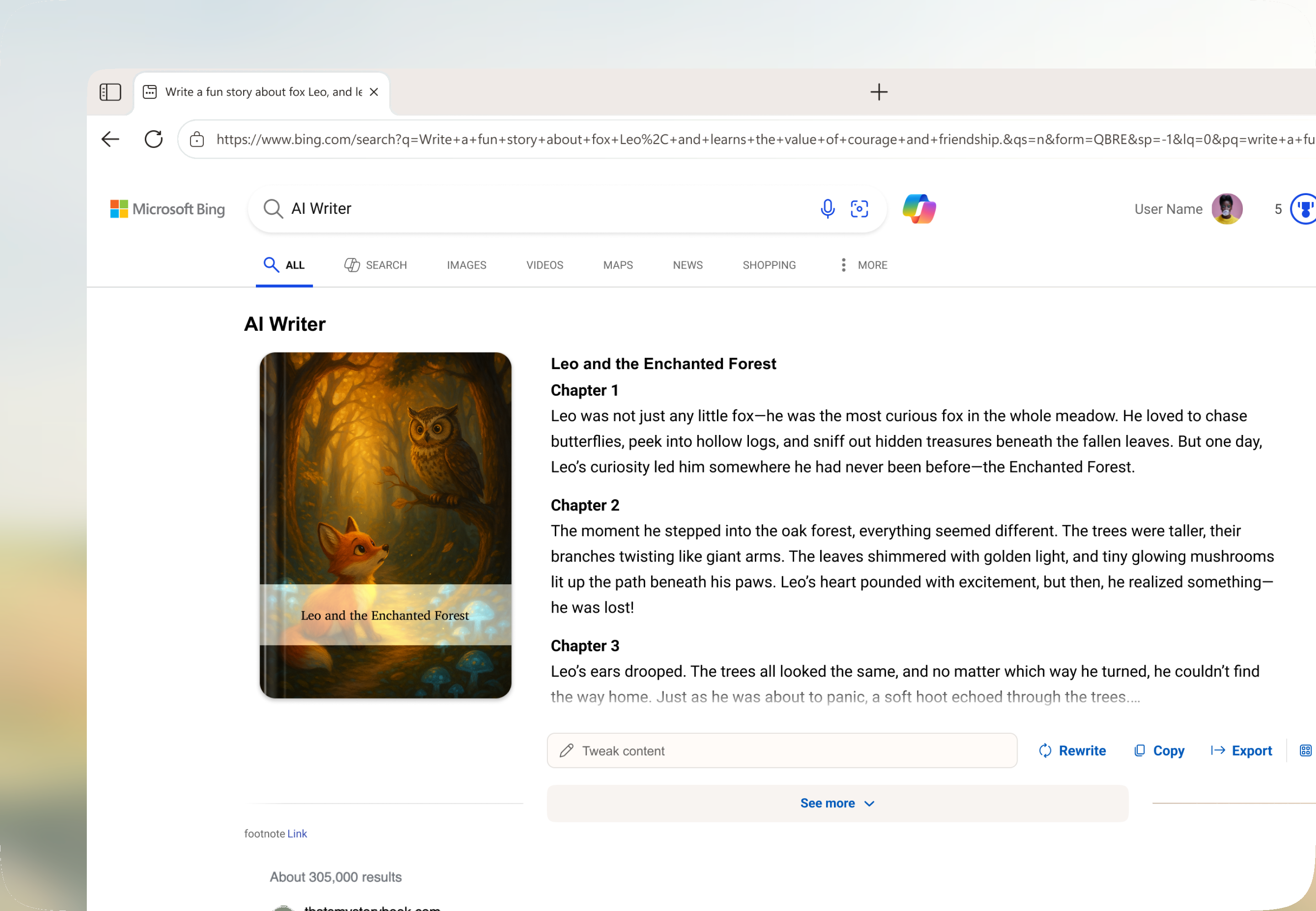
Task: Switch to the SEARCH tab
Action: tap(376, 265)
